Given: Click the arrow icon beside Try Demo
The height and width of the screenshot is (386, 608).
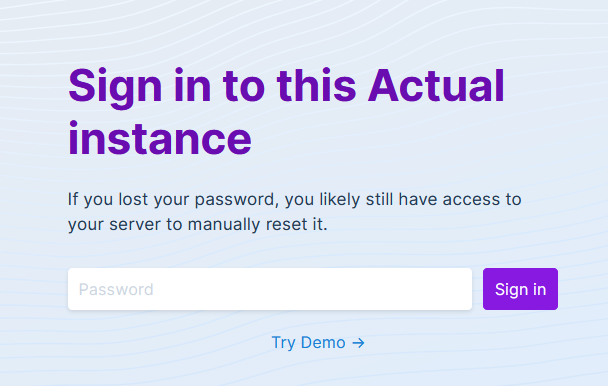Looking at the screenshot, I should (358, 343).
